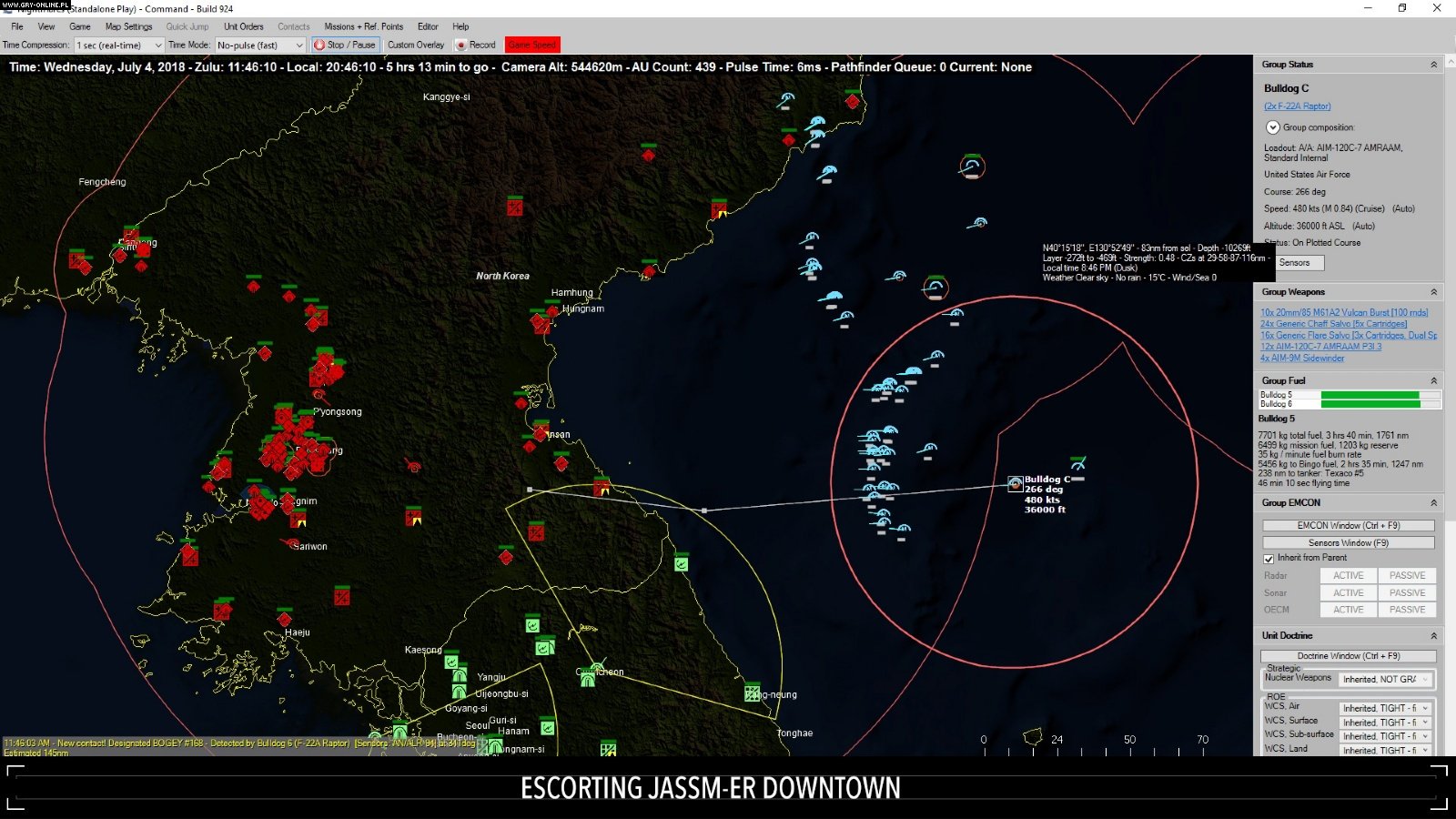Set Radar to ACTIVE in Group EMCON
This screenshot has height=819, width=1456.
point(1347,575)
